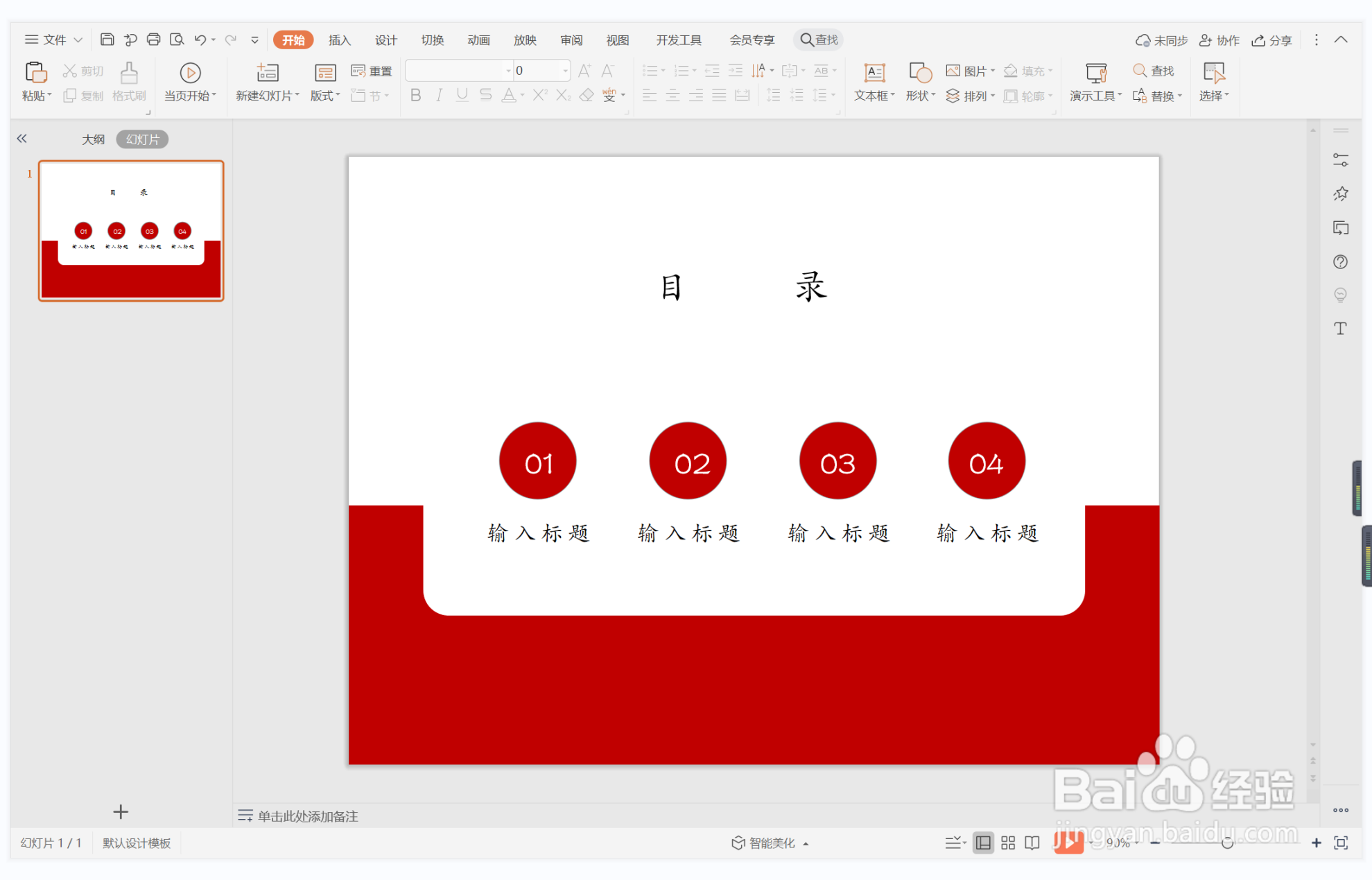Toggle italic formatting
Screen dimensions: 1372x880
pyautogui.click(x=439, y=96)
